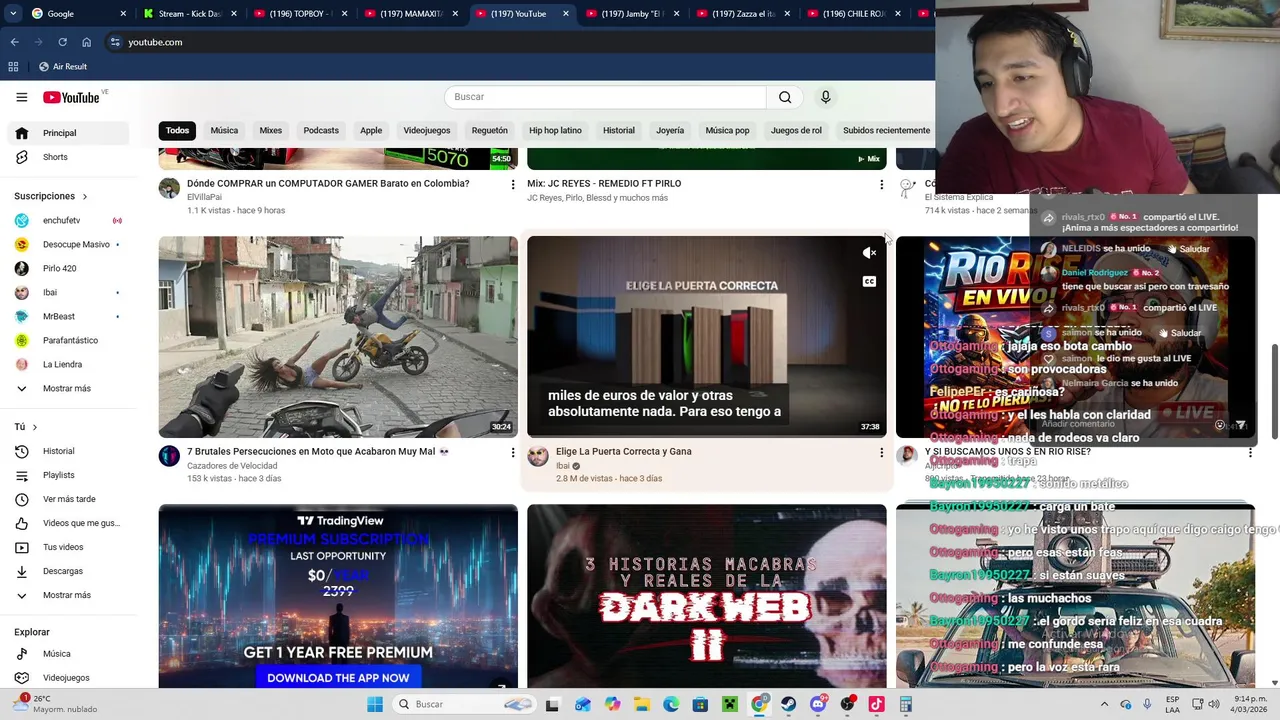Screen dimensions: 1280x720
Task: Expand Suscripciones Mostrar más
Action: pos(68,388)
